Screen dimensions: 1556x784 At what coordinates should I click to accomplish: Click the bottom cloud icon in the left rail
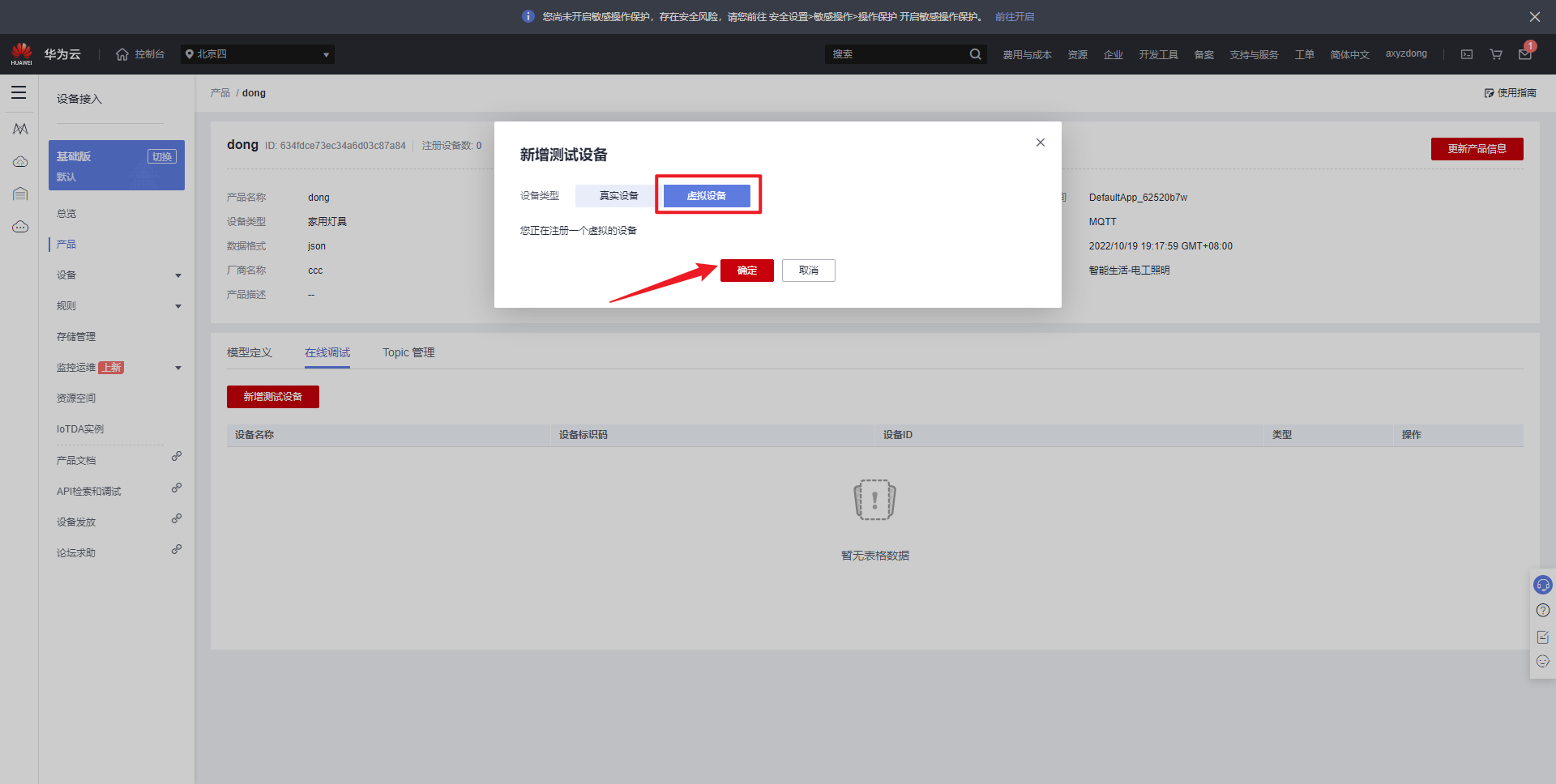pos(20,227)
